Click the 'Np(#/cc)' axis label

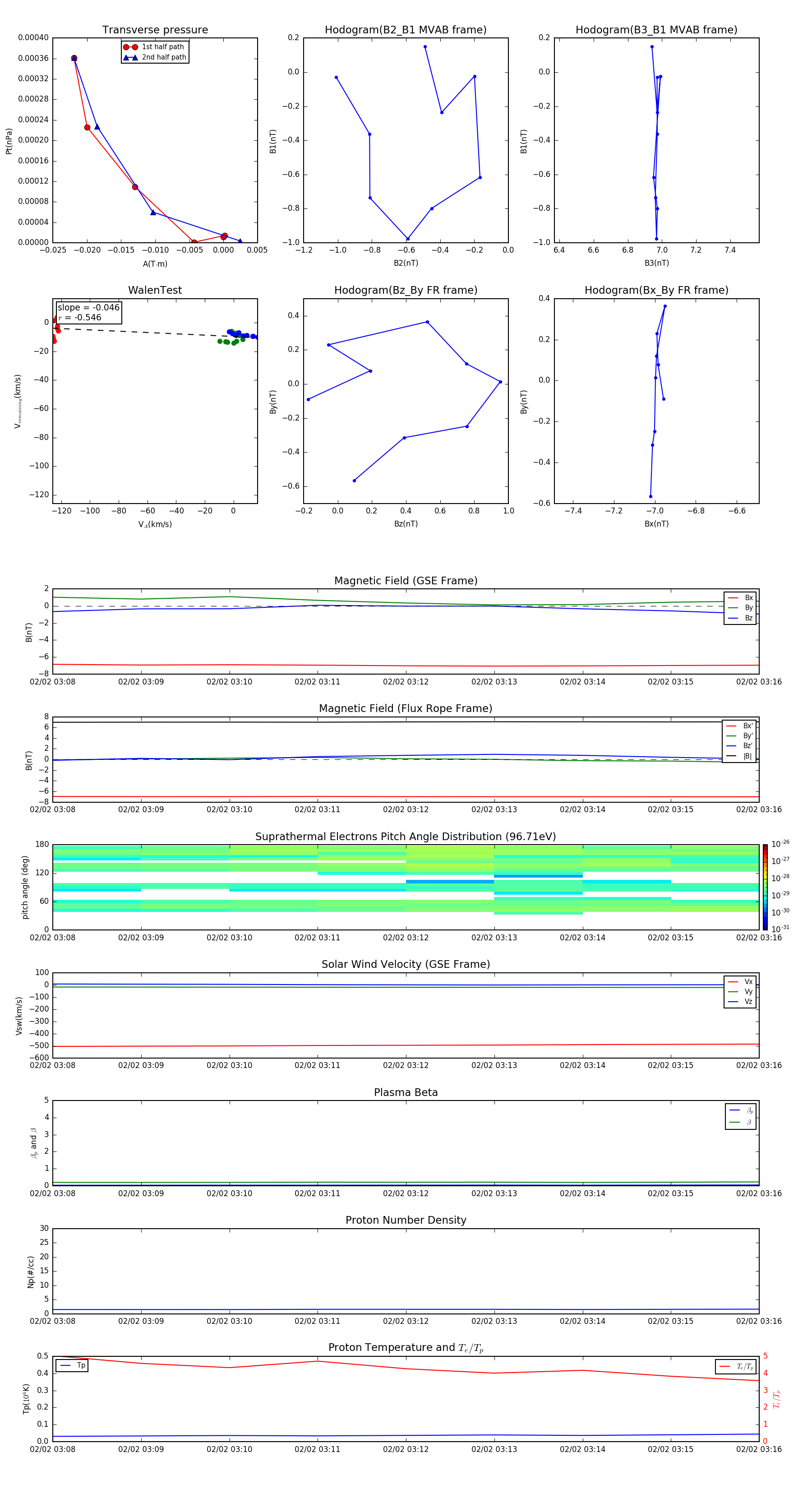click(x=31, y=1272)
